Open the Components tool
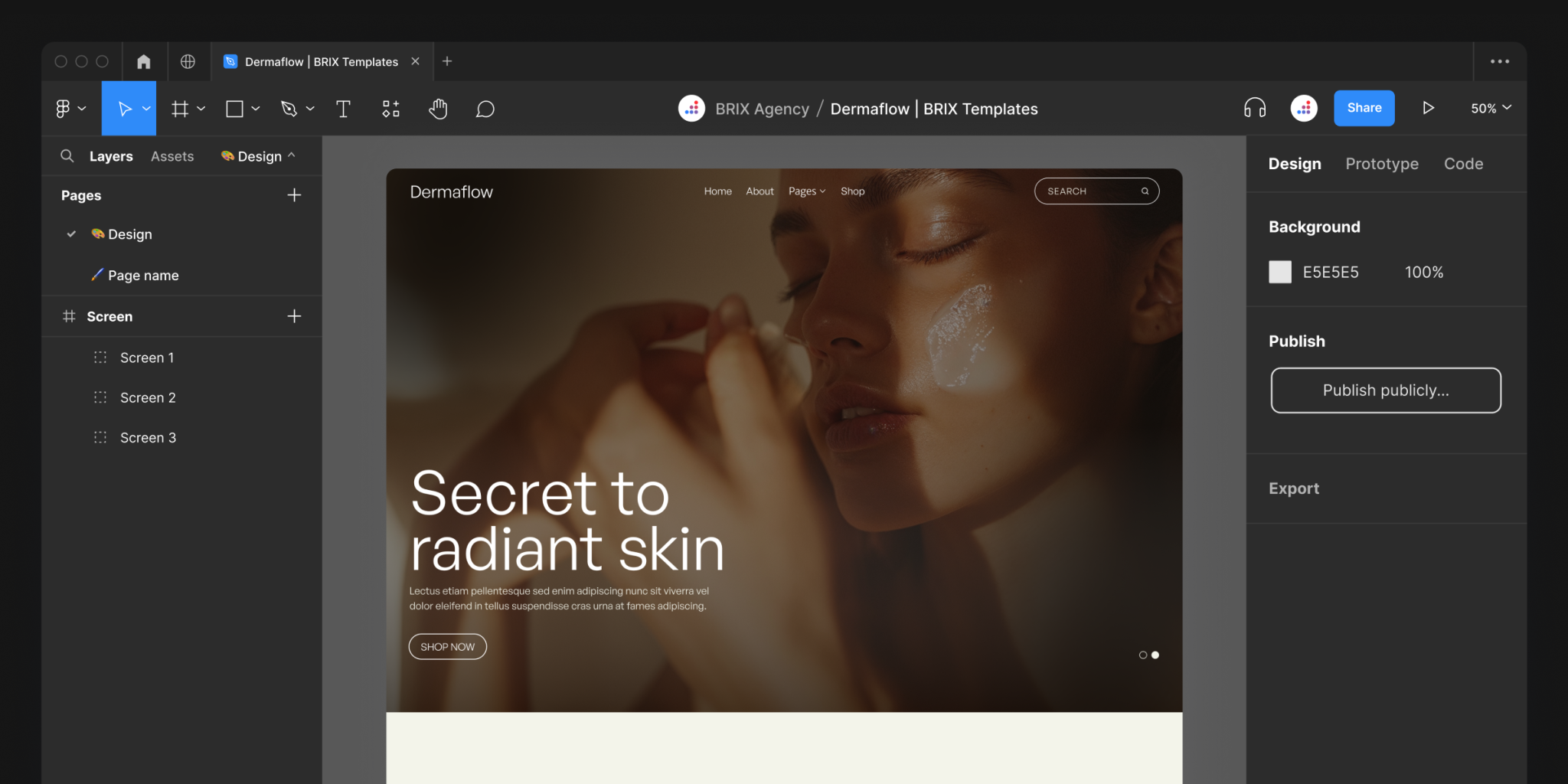This screenshot has width=1568, height=784. tap(390, 108)
